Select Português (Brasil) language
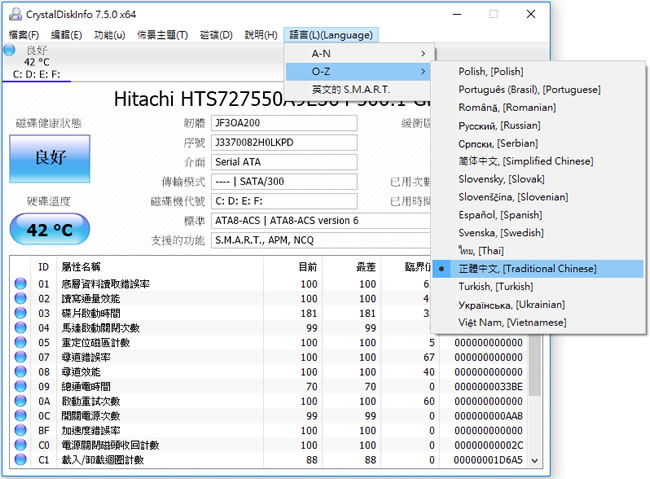Viewport: 650px width, 479px height. coord(538,90)
